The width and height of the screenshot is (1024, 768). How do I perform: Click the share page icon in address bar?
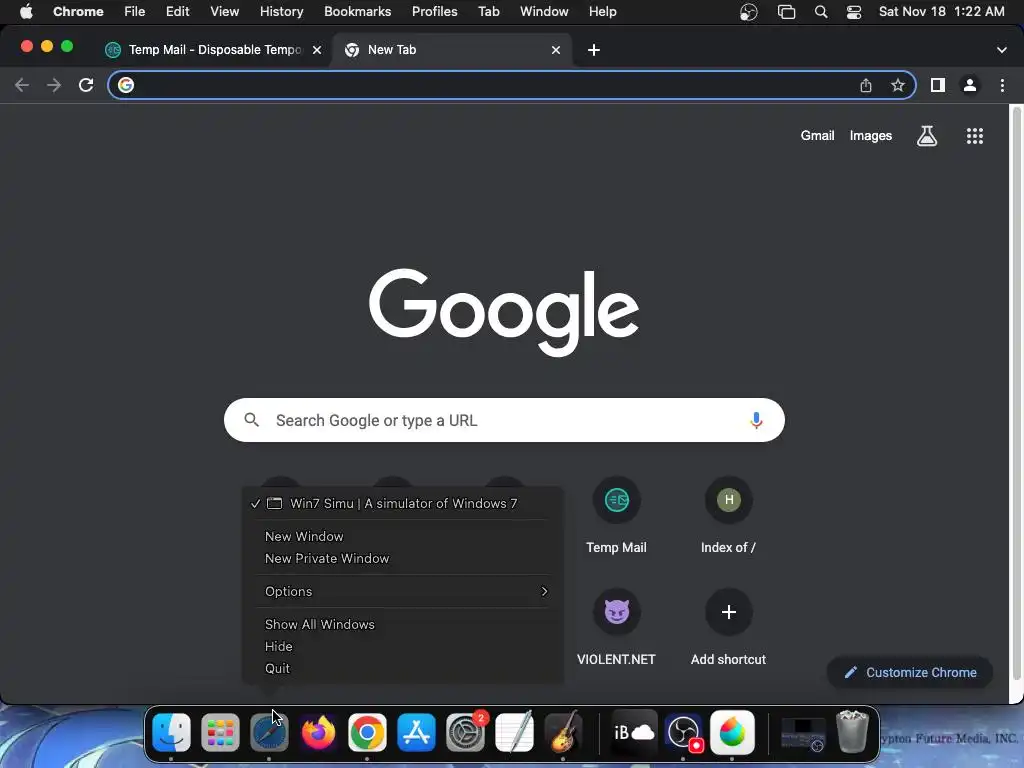tap(866, 85)
